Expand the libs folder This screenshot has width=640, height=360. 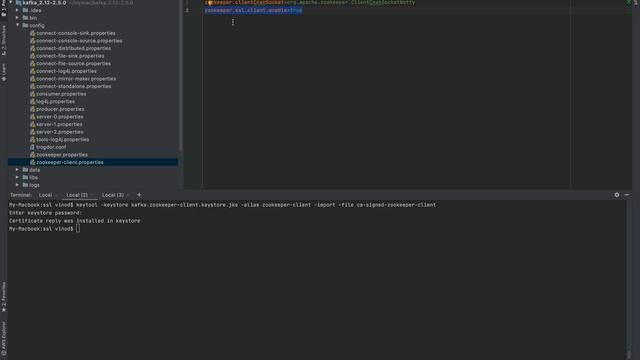[17, 178]
